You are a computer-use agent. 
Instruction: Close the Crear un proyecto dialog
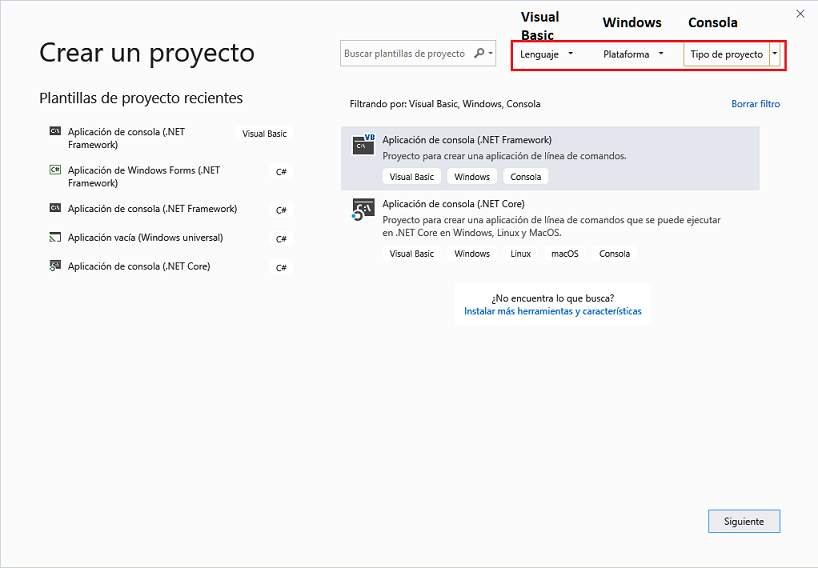pos(799,13)
